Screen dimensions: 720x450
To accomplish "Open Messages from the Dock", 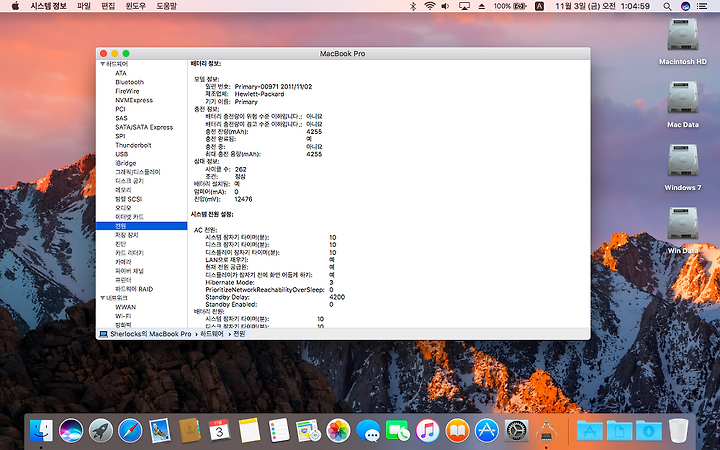I will (368, 431).
